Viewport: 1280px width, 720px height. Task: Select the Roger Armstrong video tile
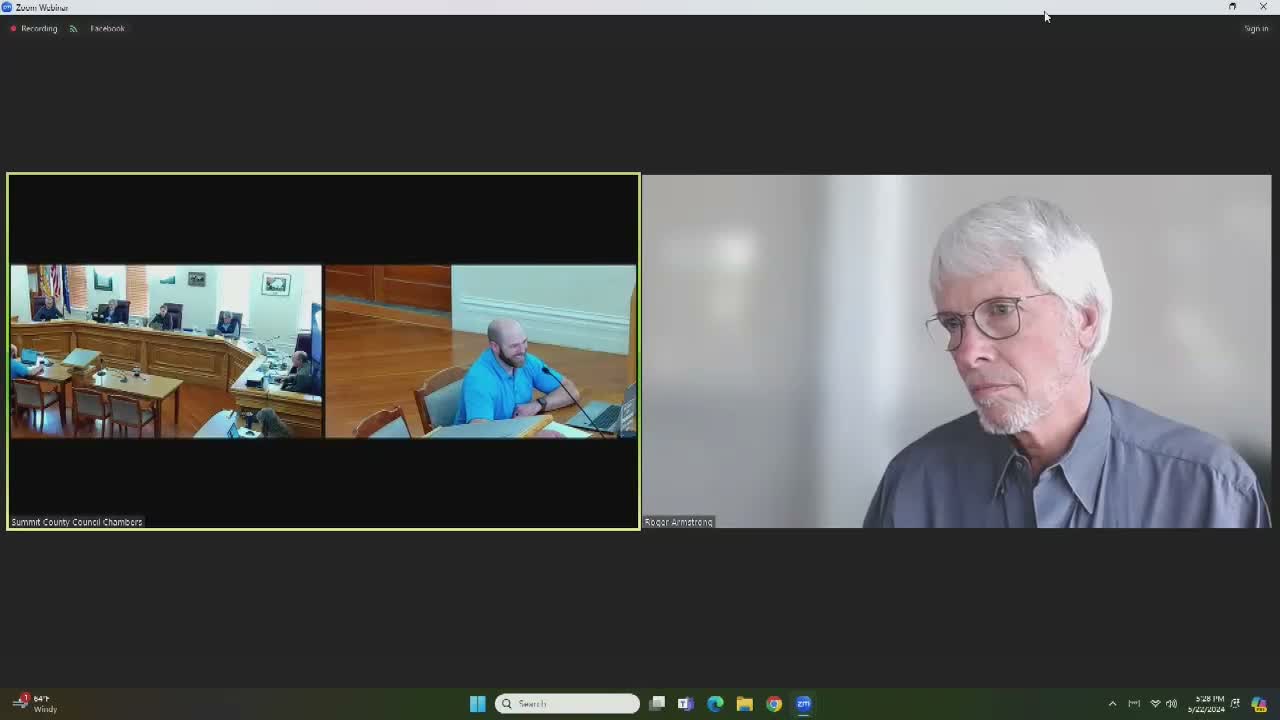(957, 351)
